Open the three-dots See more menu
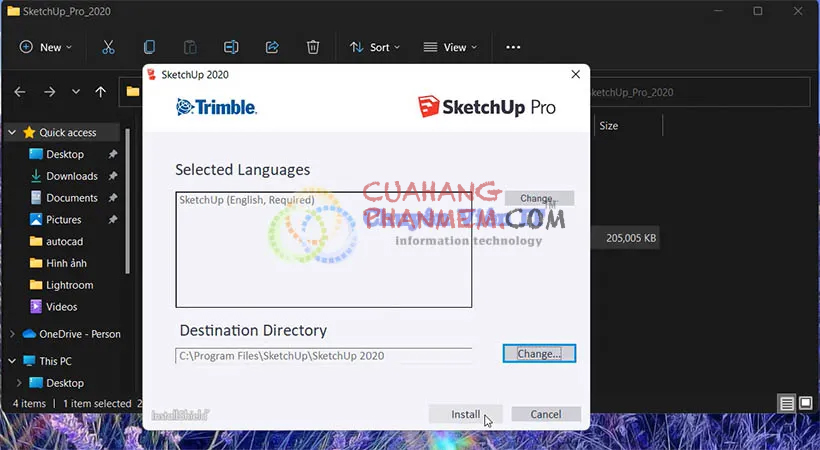 click(513, 47)
